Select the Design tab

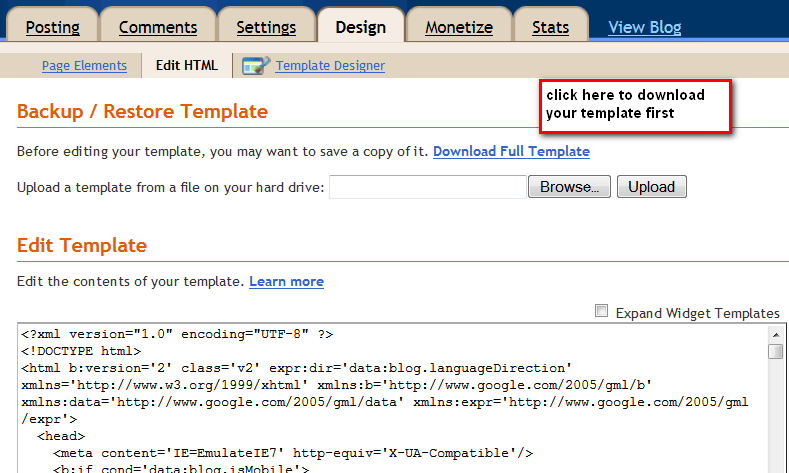coord(361,27)
